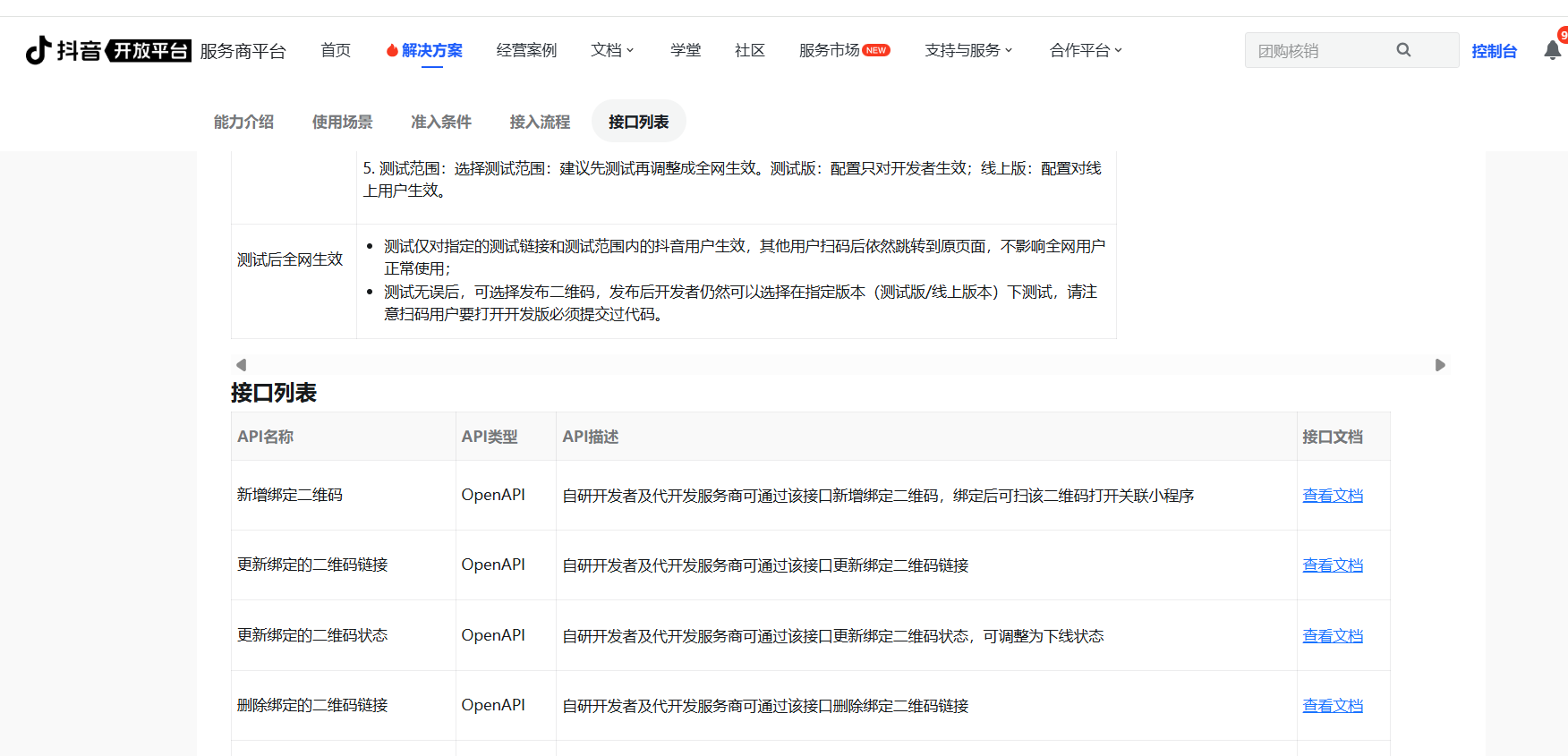The height and width of the screenshot is (756, 1568).
Task: Expand the 文档 dropdown menu
Action: click(612, 50)
